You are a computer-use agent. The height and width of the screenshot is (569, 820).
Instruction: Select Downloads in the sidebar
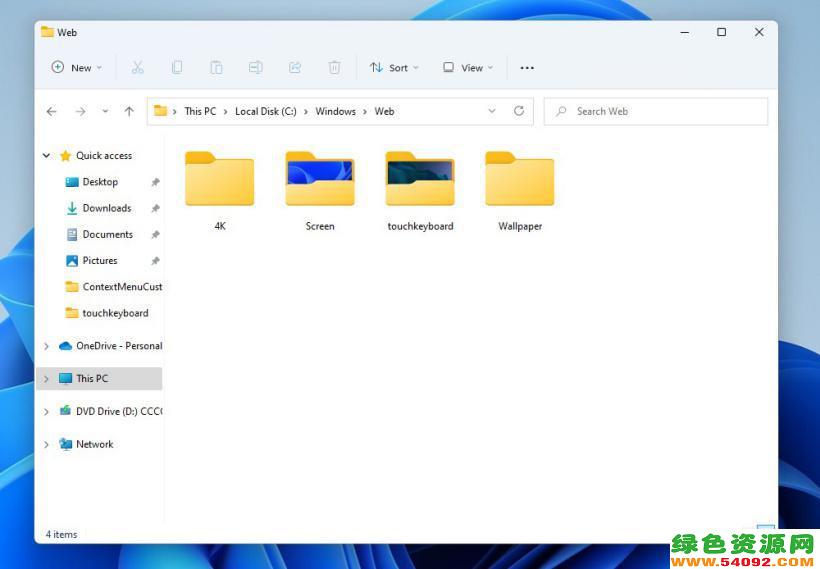(x=107, y=208)
